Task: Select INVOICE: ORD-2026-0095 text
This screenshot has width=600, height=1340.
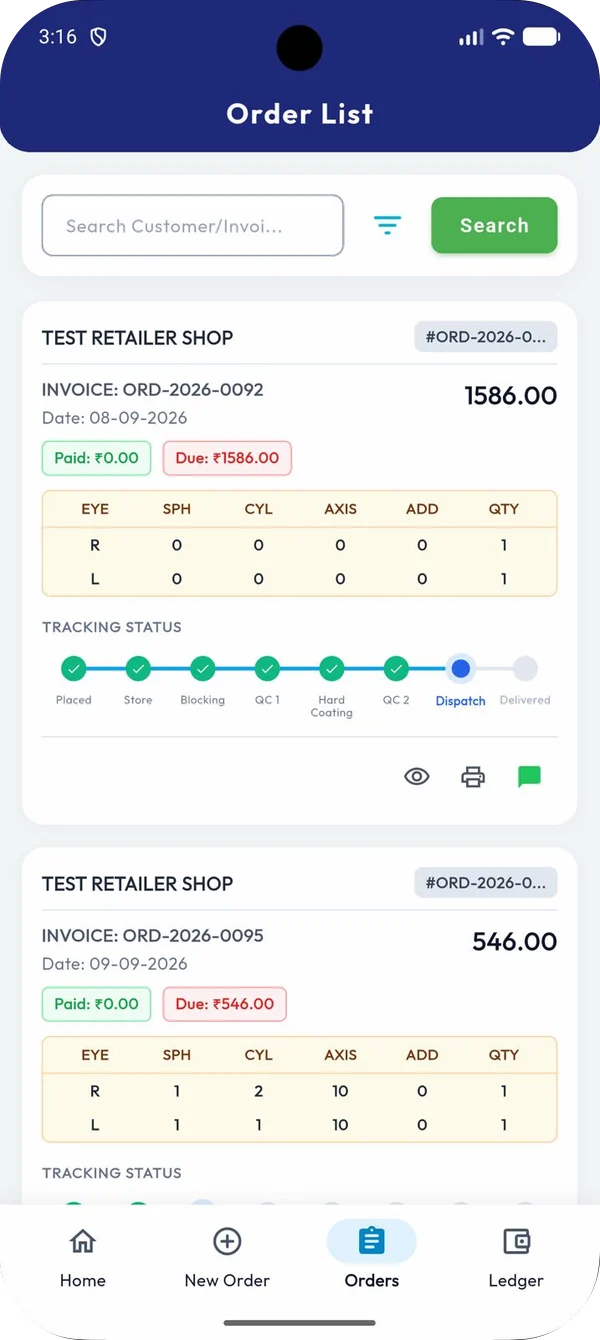Action: coord(153,936)
